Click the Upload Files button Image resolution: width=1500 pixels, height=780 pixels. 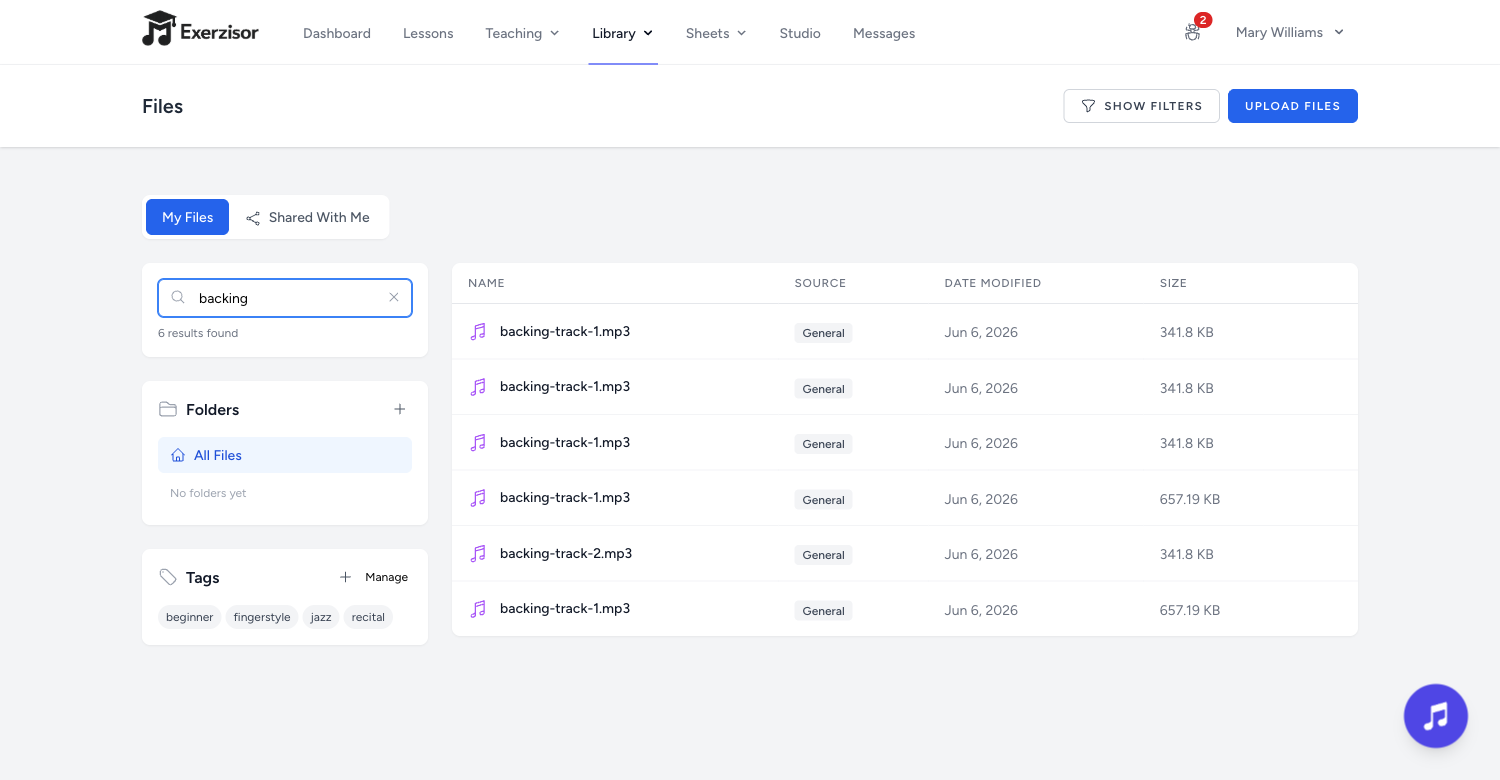coord(1292,106)
